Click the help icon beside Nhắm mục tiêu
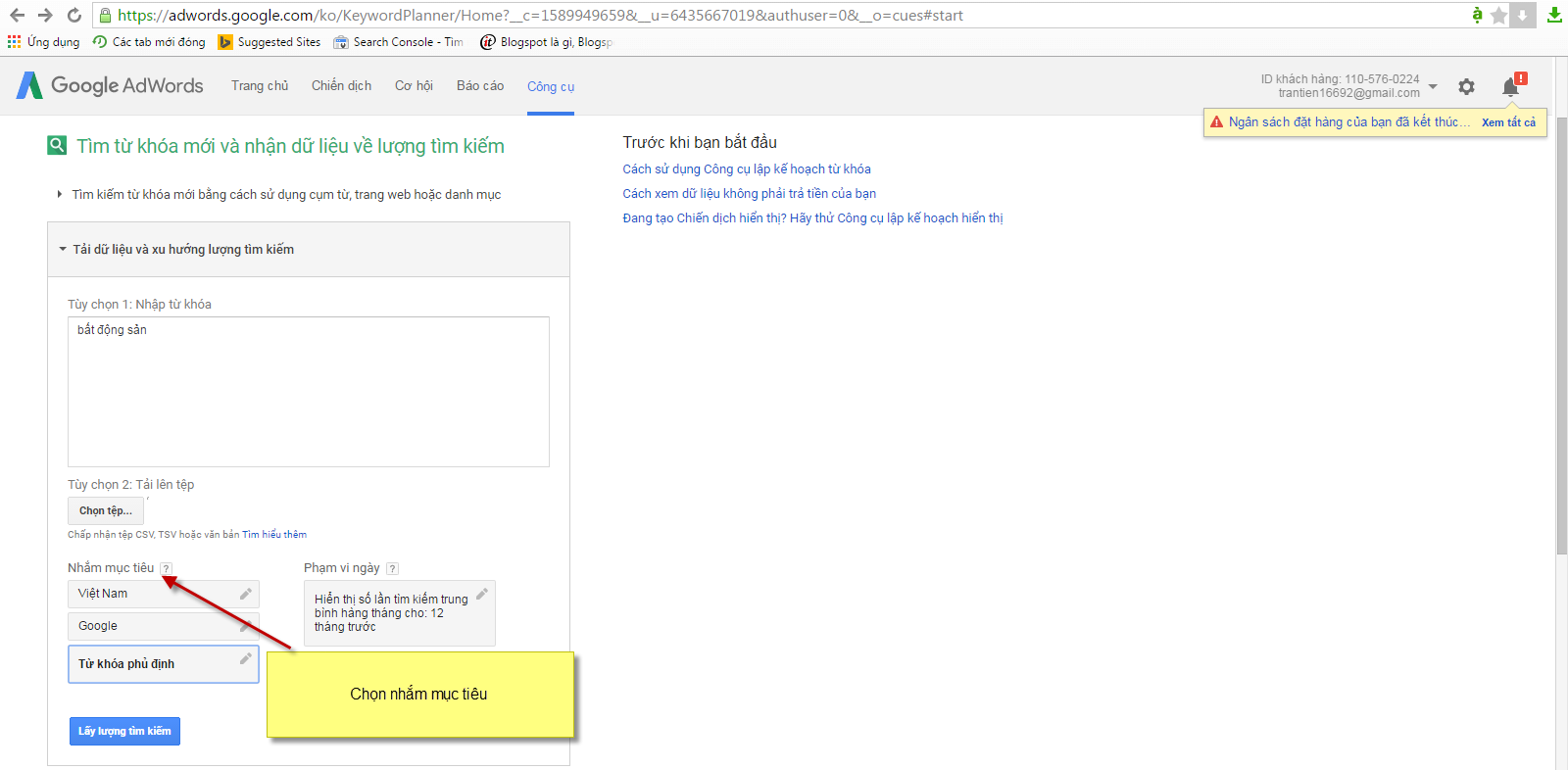This screenshot has width=1568, height=770. point(167,569)
